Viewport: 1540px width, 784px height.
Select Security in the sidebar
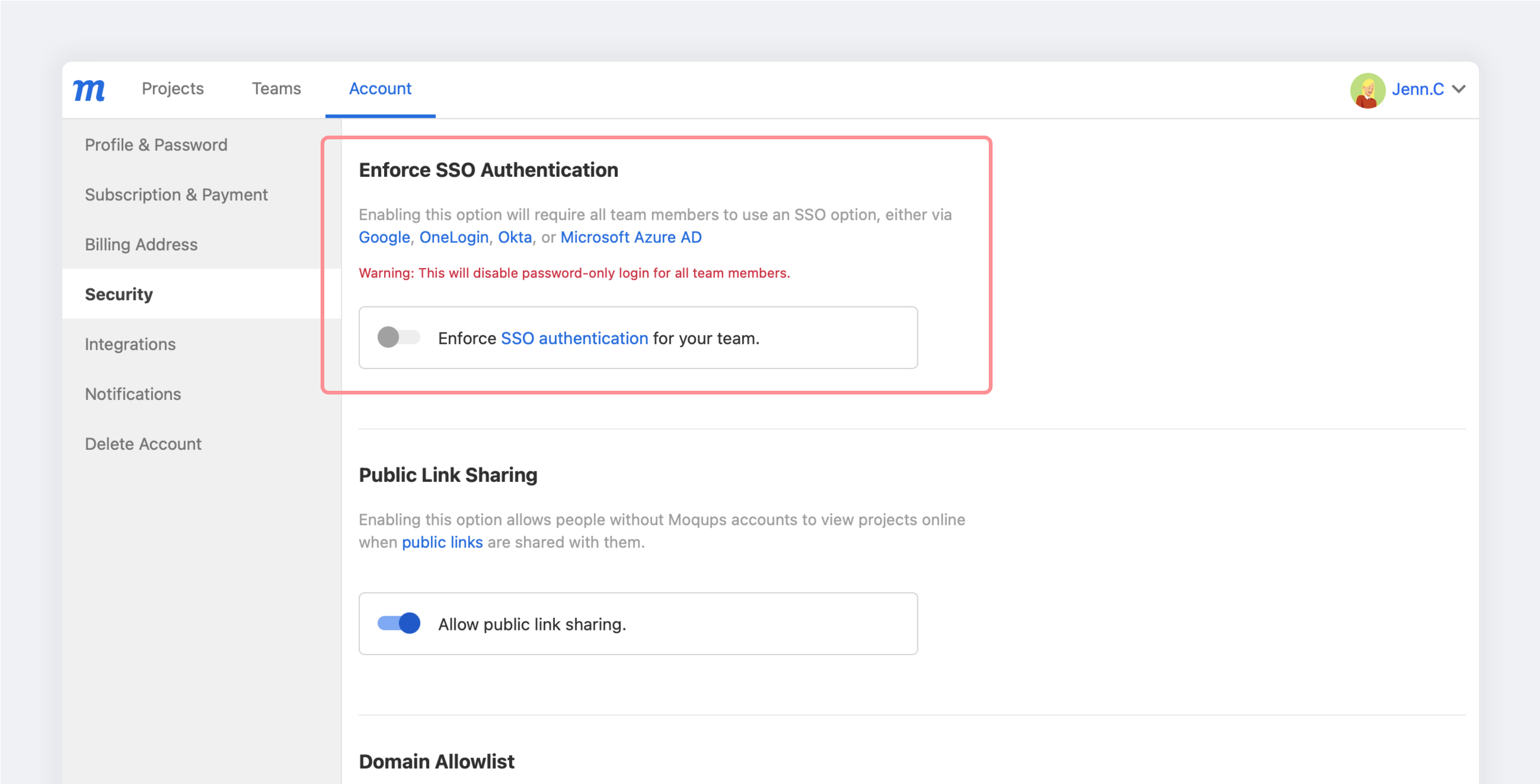coord(119,294)
